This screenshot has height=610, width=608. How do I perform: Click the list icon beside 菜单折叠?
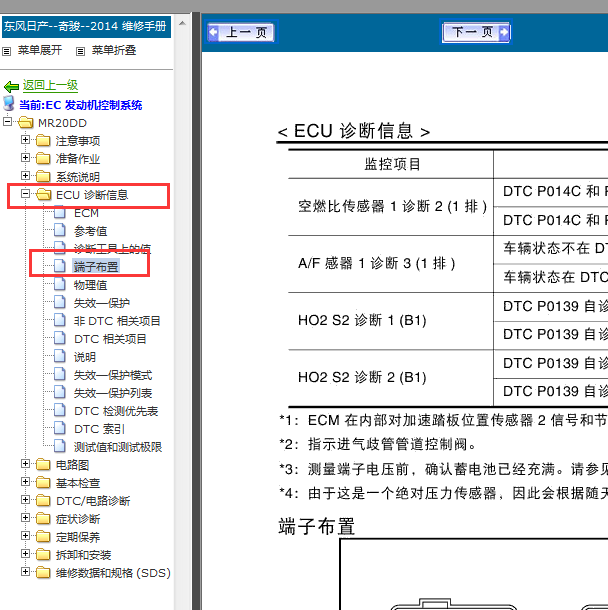pyautogui.click(x=81, y=51)
